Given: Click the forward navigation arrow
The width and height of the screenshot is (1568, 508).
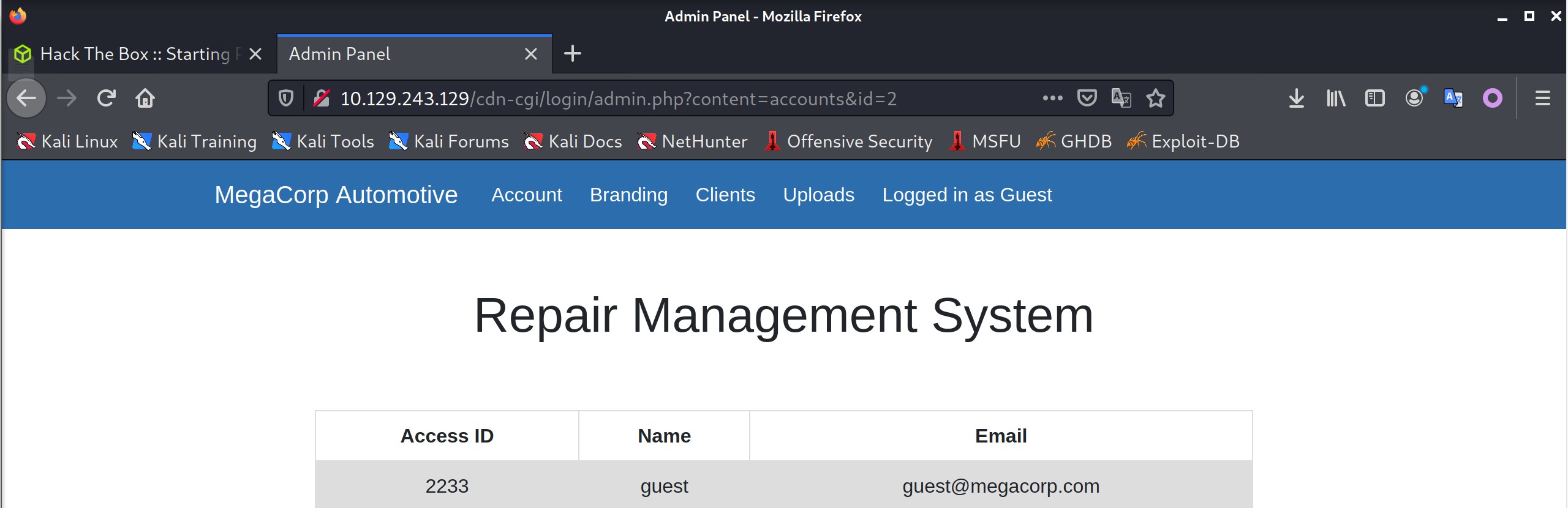Looking at the screenshot, I should click(67, 98).
